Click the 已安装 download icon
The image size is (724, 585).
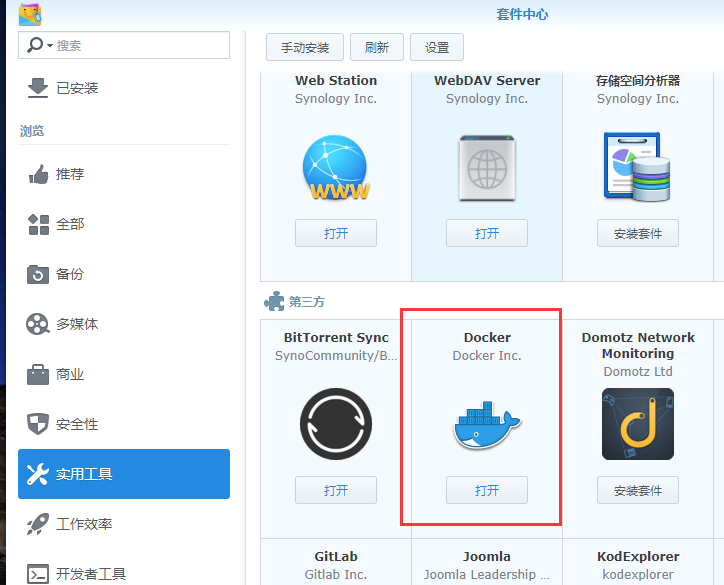pyautogui.click(x=38, y=88)
